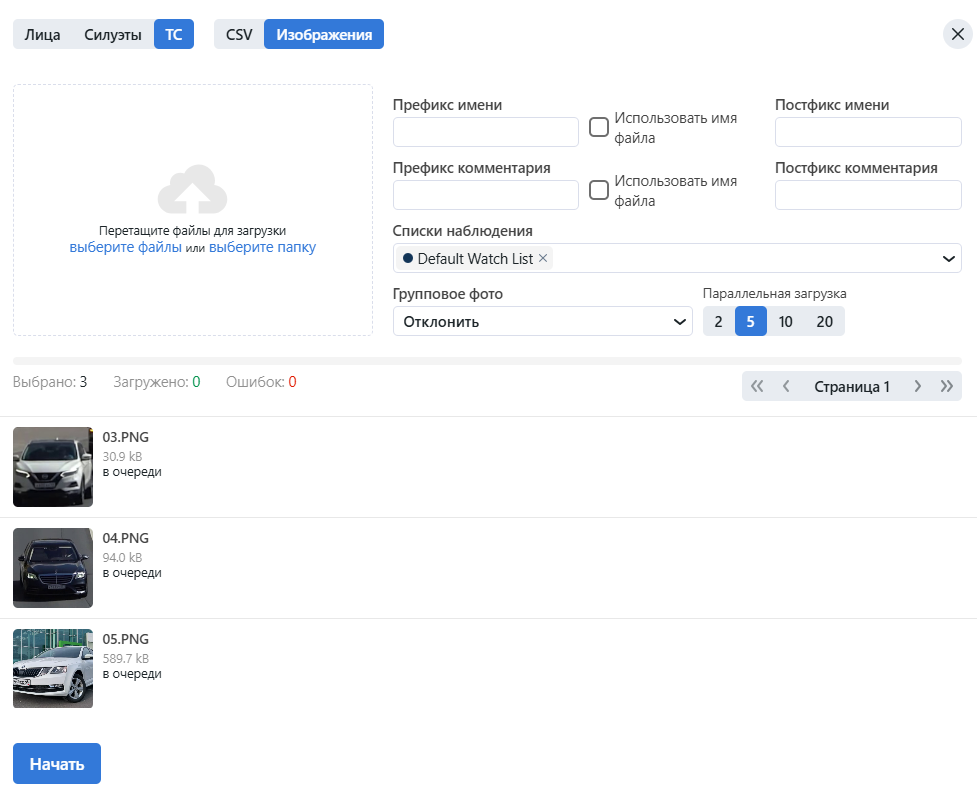Switch to the CSV tab
The width and height of the screenshot is (977, 791).
(239, 35)
